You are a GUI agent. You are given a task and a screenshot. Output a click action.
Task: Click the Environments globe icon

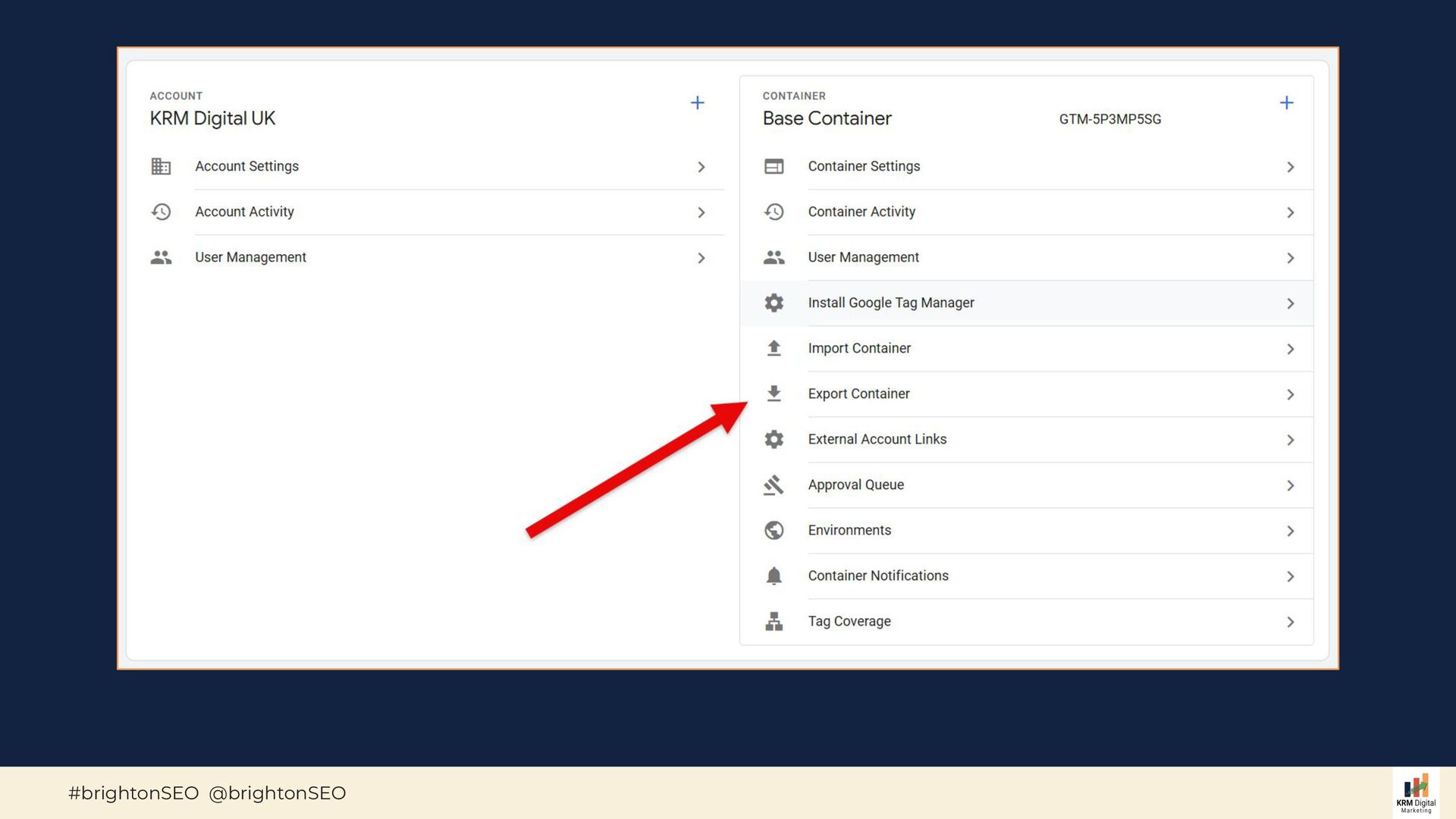(773, 530)
